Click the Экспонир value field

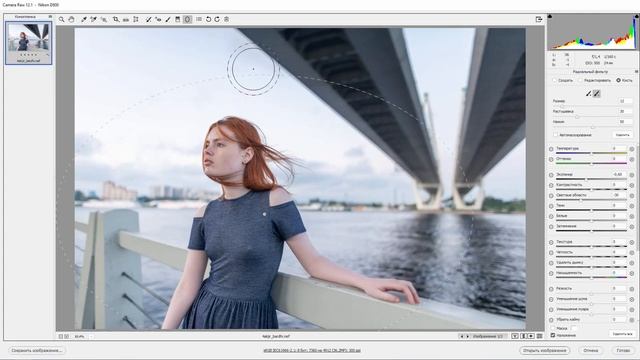(619, 174)
